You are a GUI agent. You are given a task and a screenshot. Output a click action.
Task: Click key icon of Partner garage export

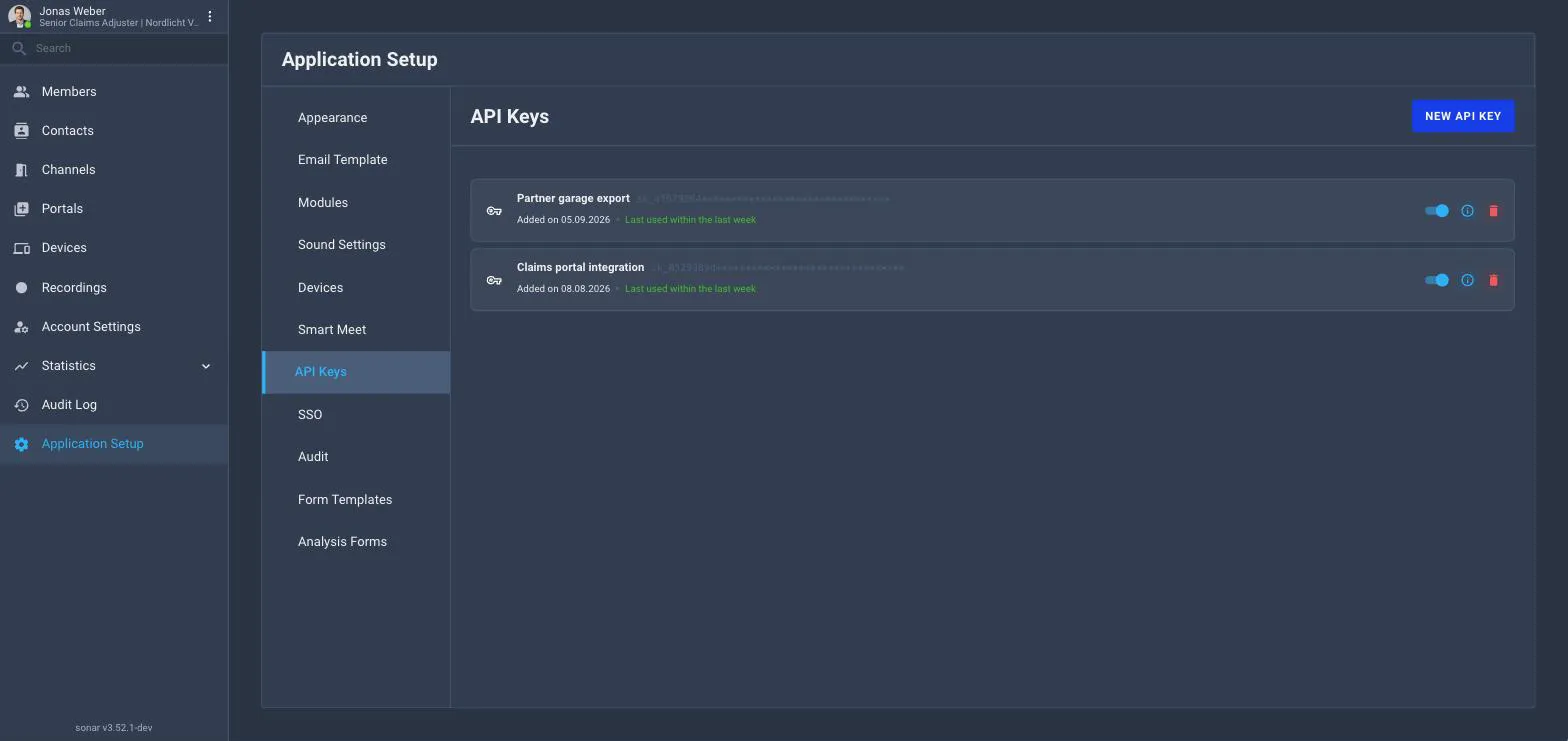coord(494,211)
